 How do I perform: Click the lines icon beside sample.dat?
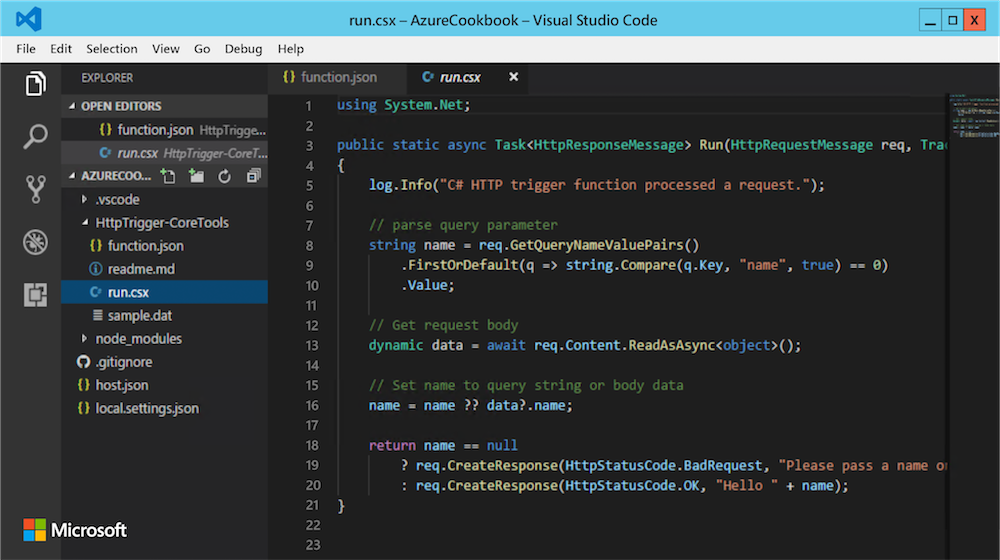pos(98,315)
